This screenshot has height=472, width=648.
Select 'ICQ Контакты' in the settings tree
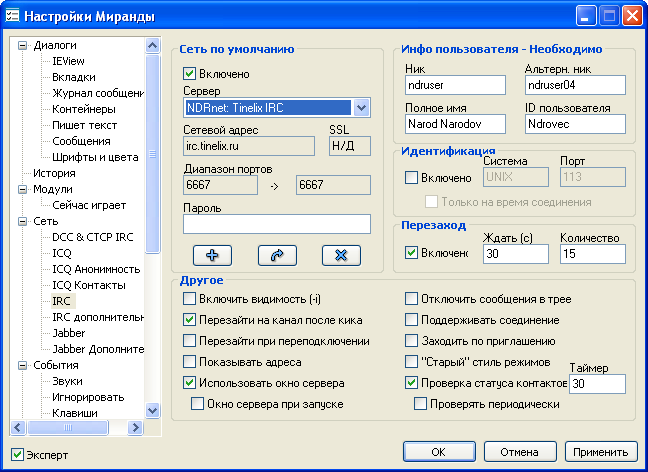tap(89, 285)
